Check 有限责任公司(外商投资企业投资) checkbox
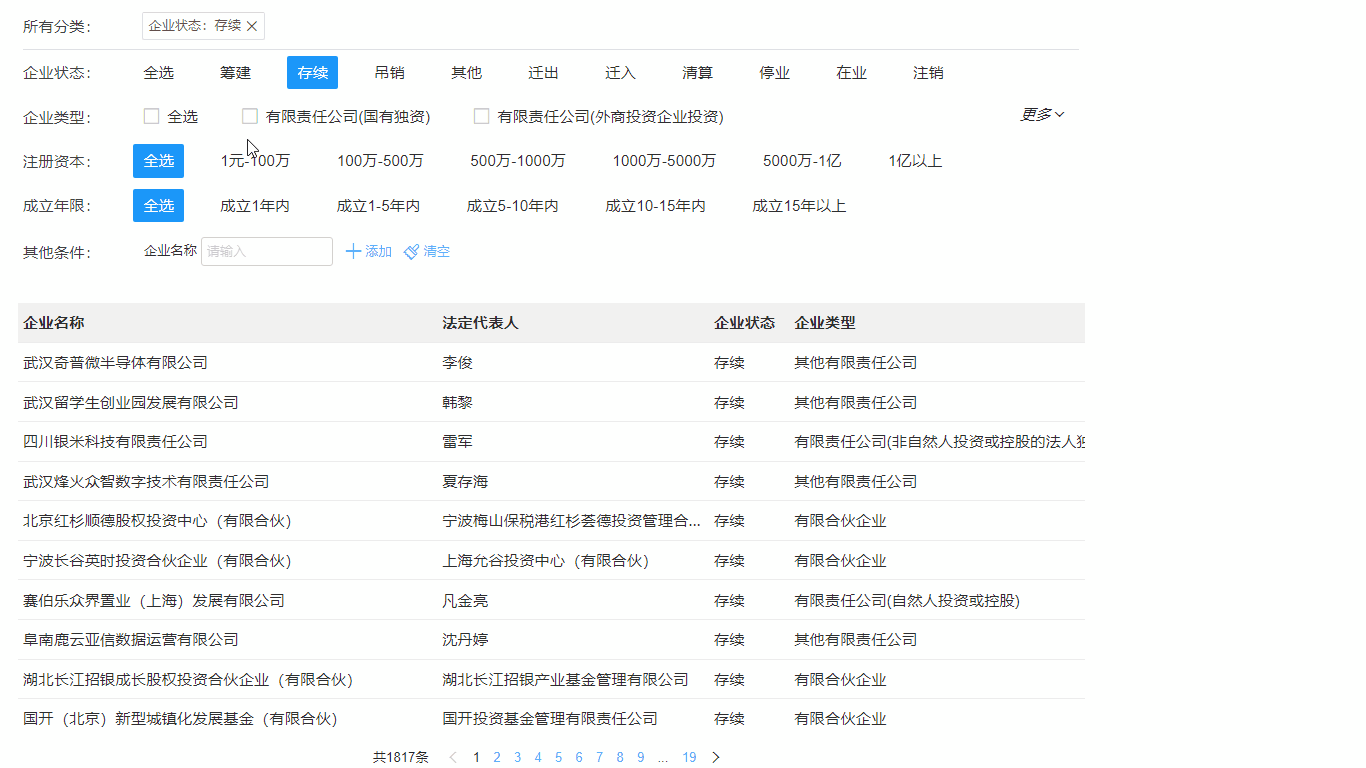This screenshot has height=768, width=1366. (481, 116)
